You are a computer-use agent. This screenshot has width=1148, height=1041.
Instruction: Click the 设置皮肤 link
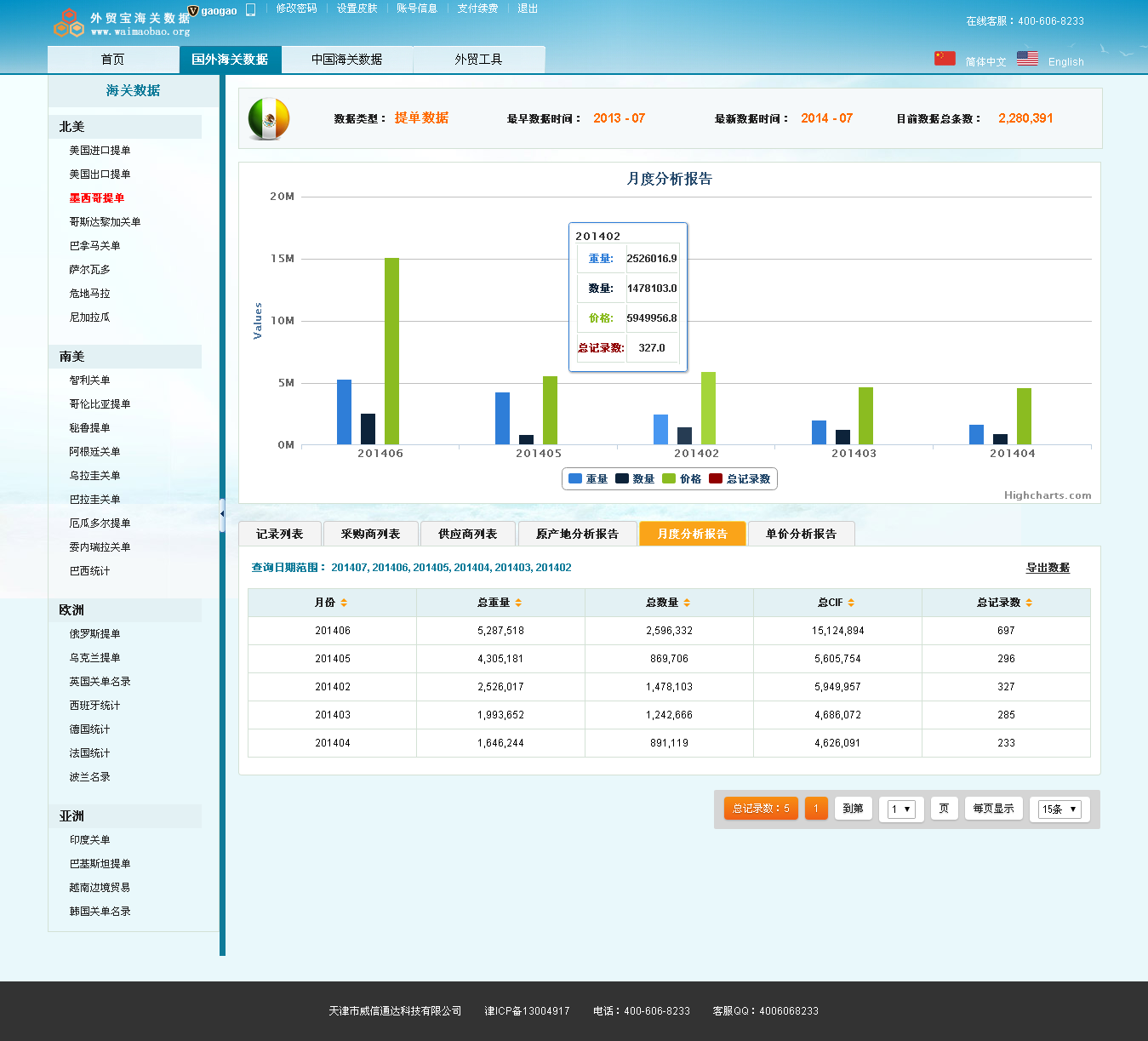[x=357, y=9]
